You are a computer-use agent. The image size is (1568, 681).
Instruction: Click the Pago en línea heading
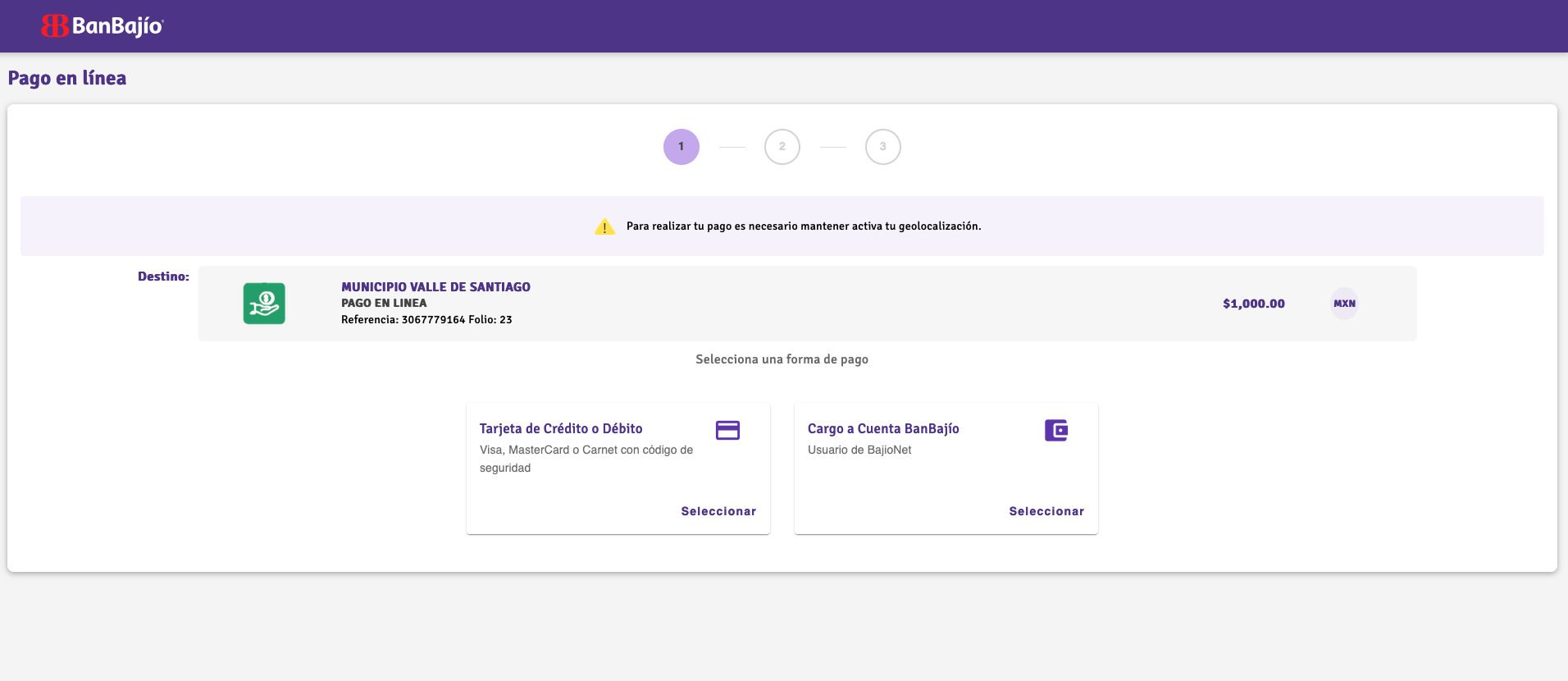pos(67,78)
